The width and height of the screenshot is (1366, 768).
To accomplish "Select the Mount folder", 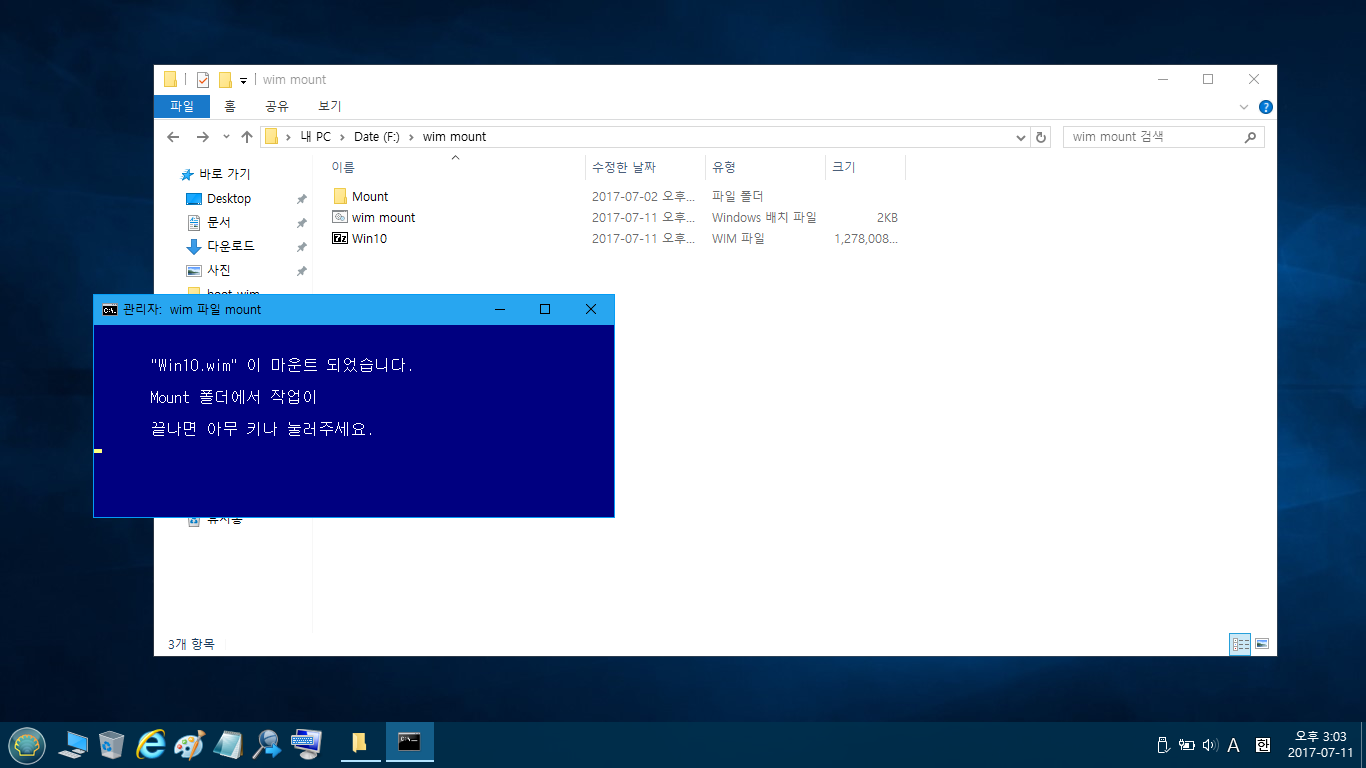I will 370,196.
